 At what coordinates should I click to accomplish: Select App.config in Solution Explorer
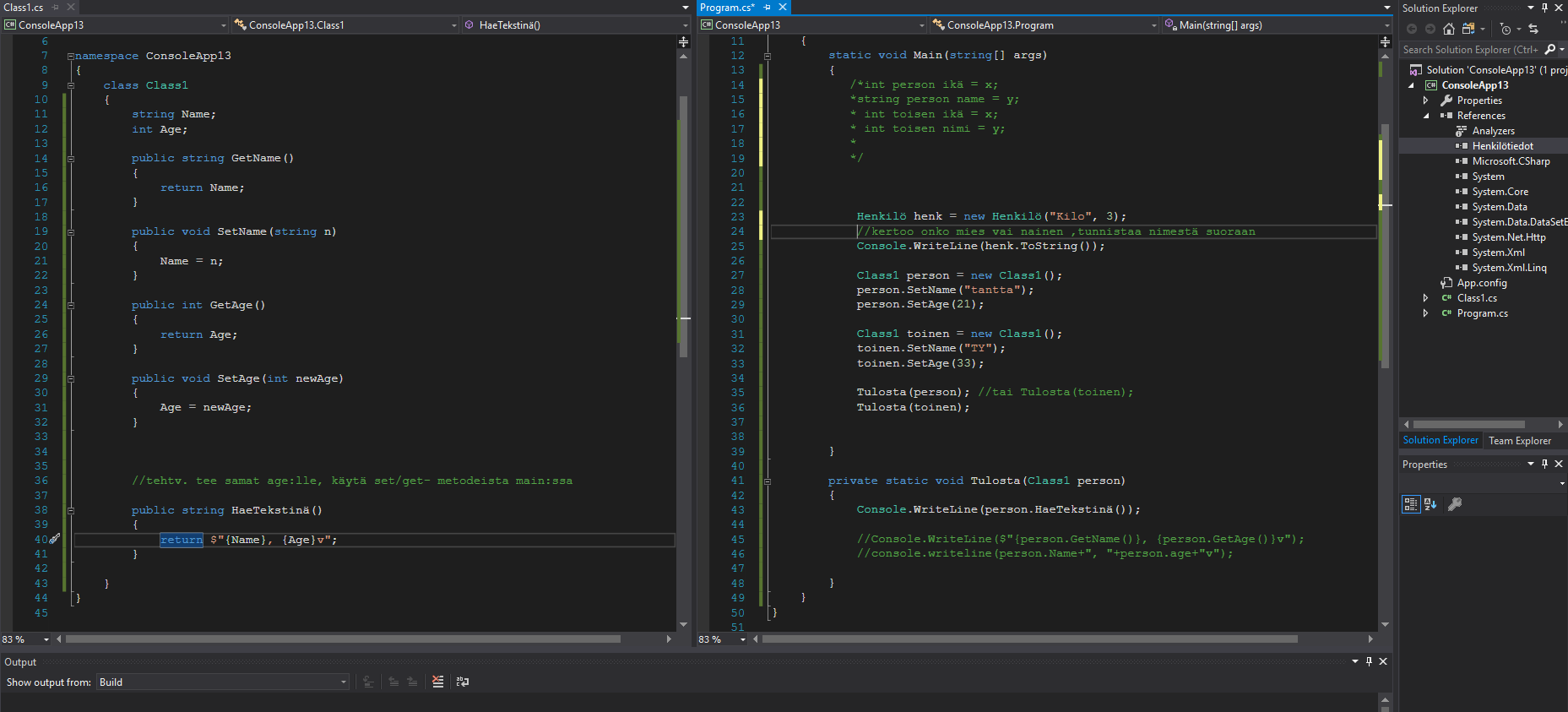[x=1482, y=283]
